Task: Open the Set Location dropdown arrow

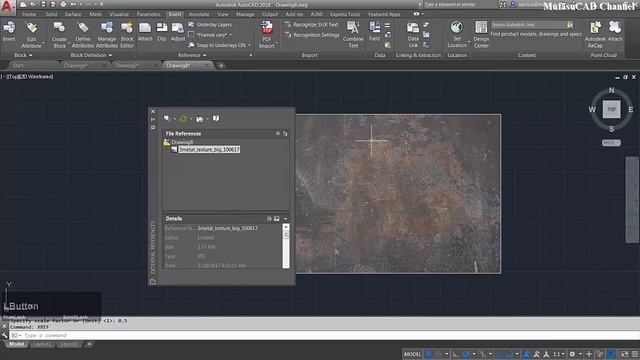Action: pos(469,42)
